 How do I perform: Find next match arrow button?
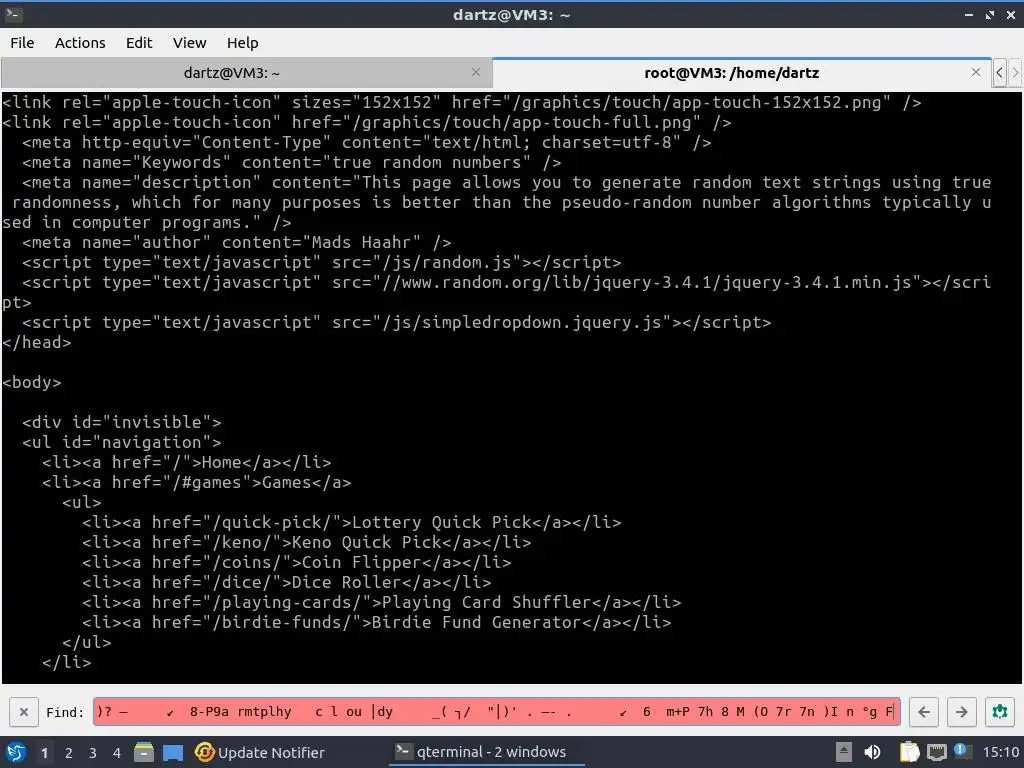coord(961,712)
